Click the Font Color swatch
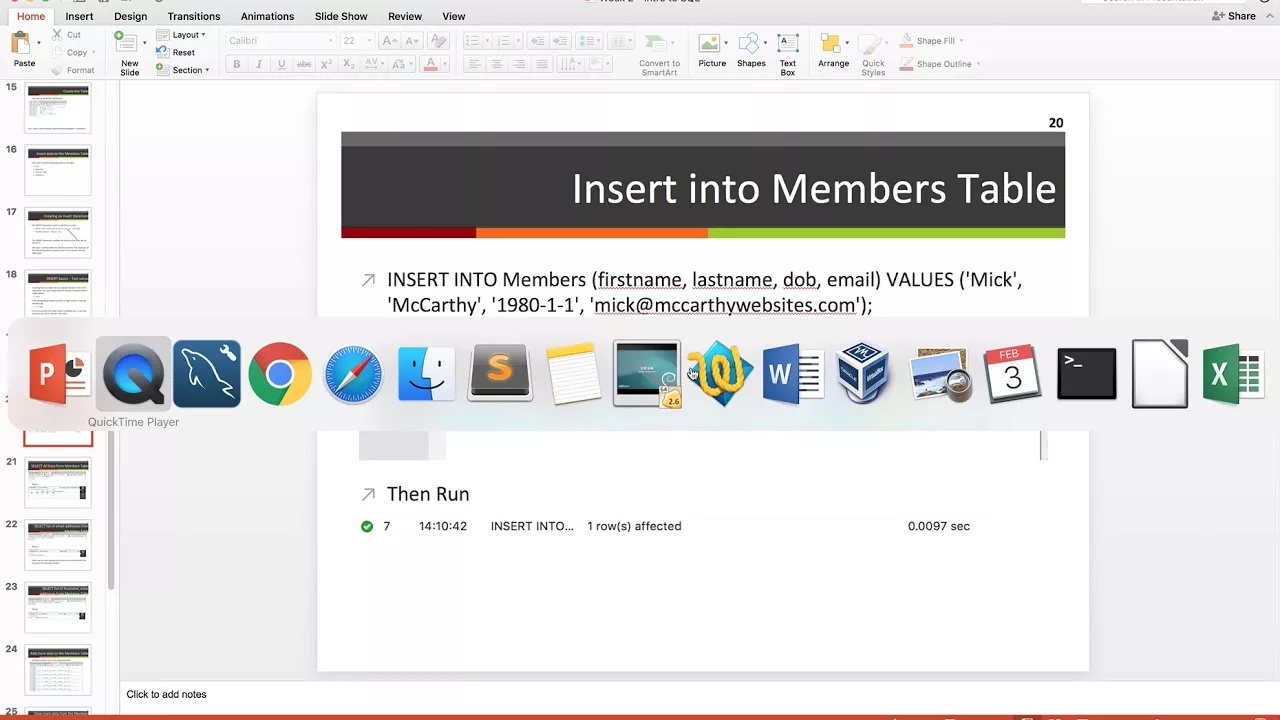 click(431, 64)
